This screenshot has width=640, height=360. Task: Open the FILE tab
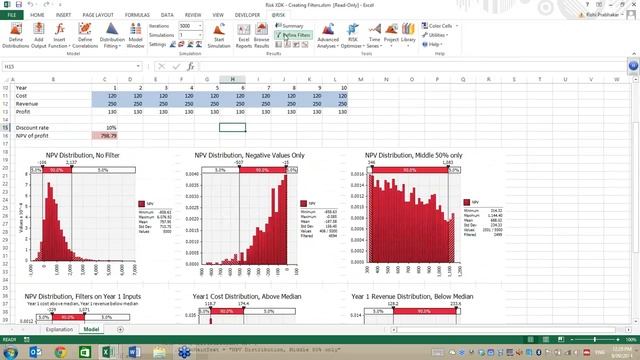click(12, 15)
